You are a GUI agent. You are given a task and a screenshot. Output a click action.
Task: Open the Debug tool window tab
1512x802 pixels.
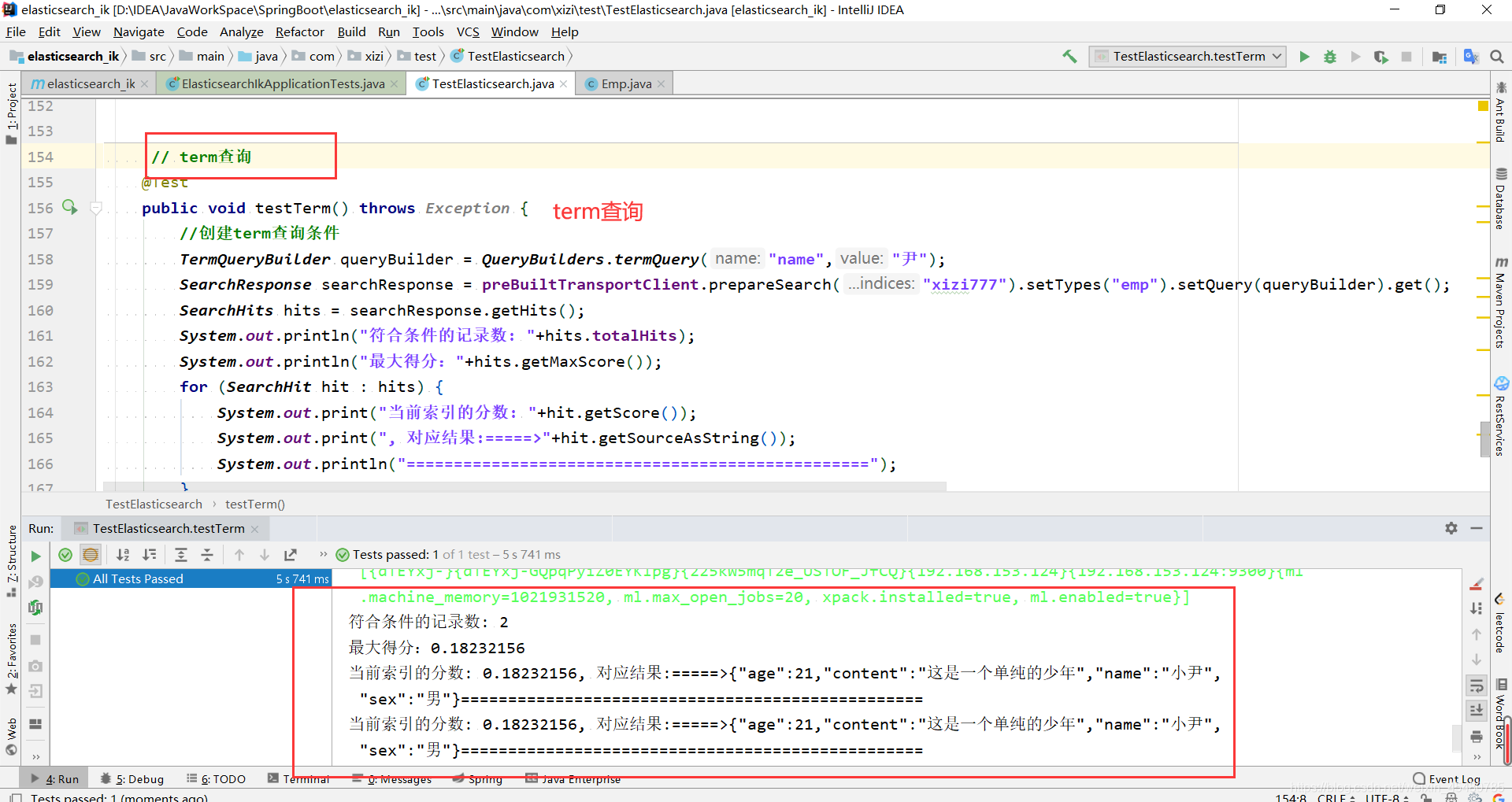point(132,779)
